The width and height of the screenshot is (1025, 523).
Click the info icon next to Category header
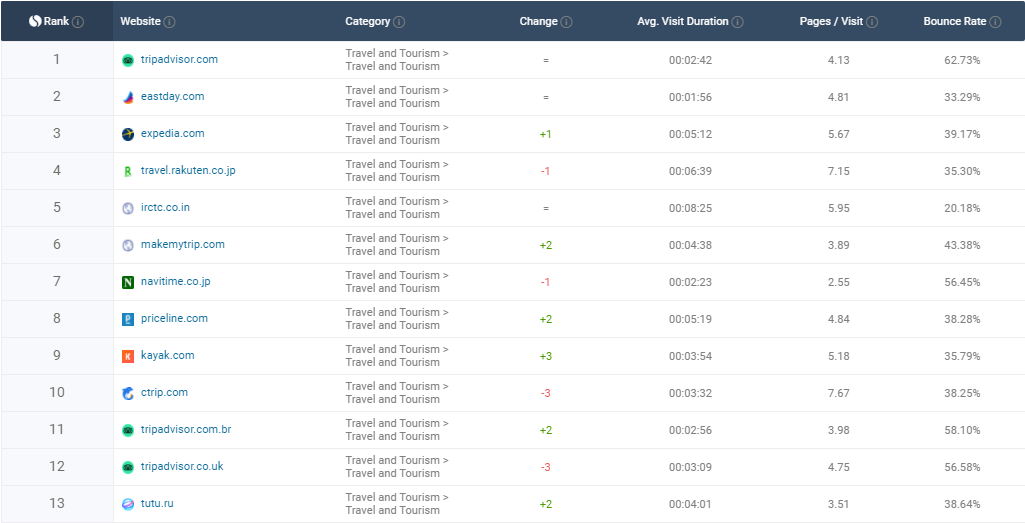point(399,22)
